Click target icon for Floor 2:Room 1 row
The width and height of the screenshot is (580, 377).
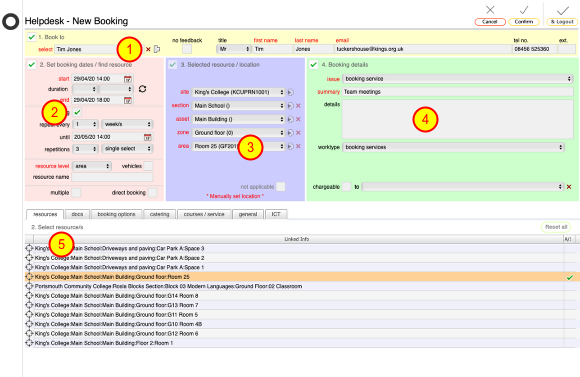pos(29,343)
